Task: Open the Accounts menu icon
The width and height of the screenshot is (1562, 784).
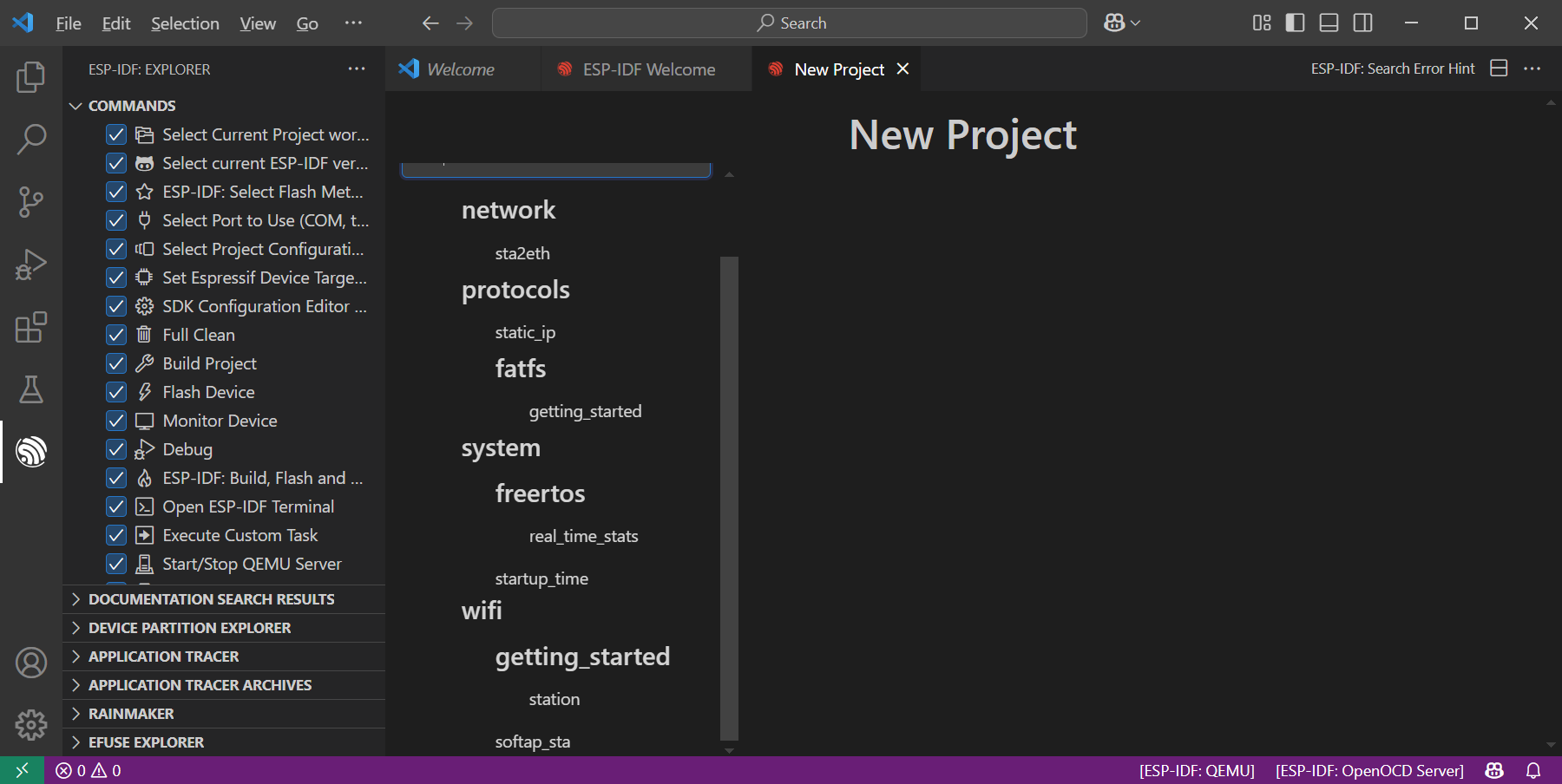Action: point(31,663)
